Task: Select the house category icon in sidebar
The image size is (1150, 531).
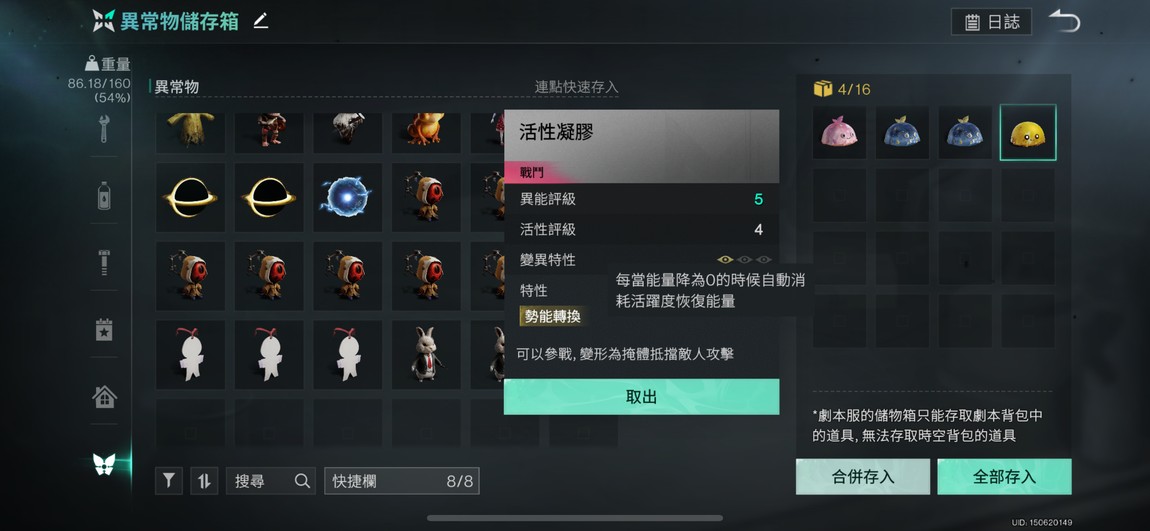Action: pos(104,397)
